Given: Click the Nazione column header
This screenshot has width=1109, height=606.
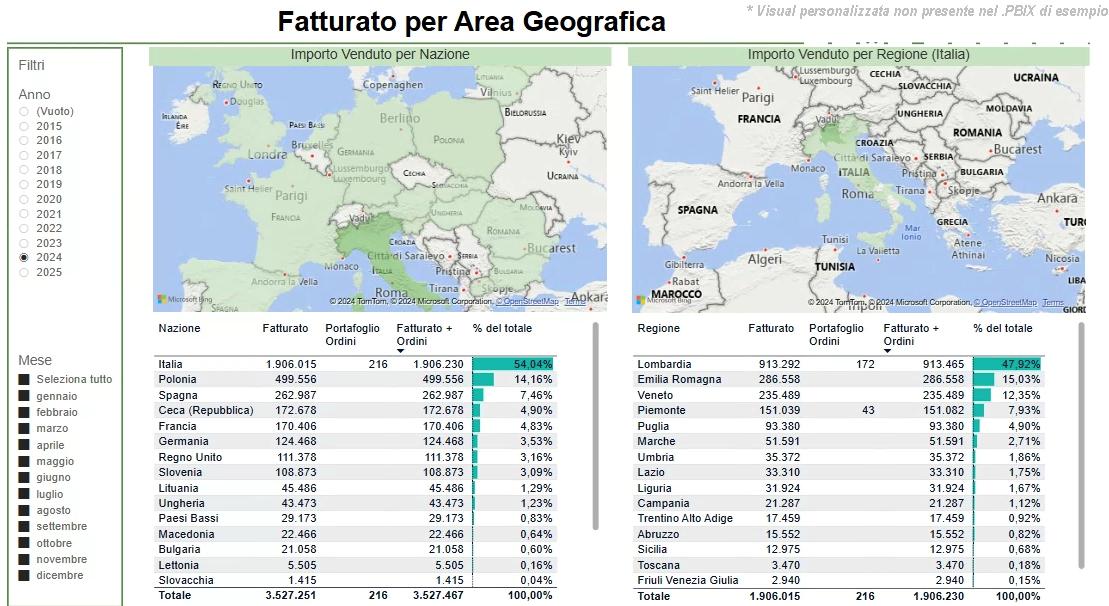Looking at the screenshot, I should pyautogui.click(x=179, y=328).
